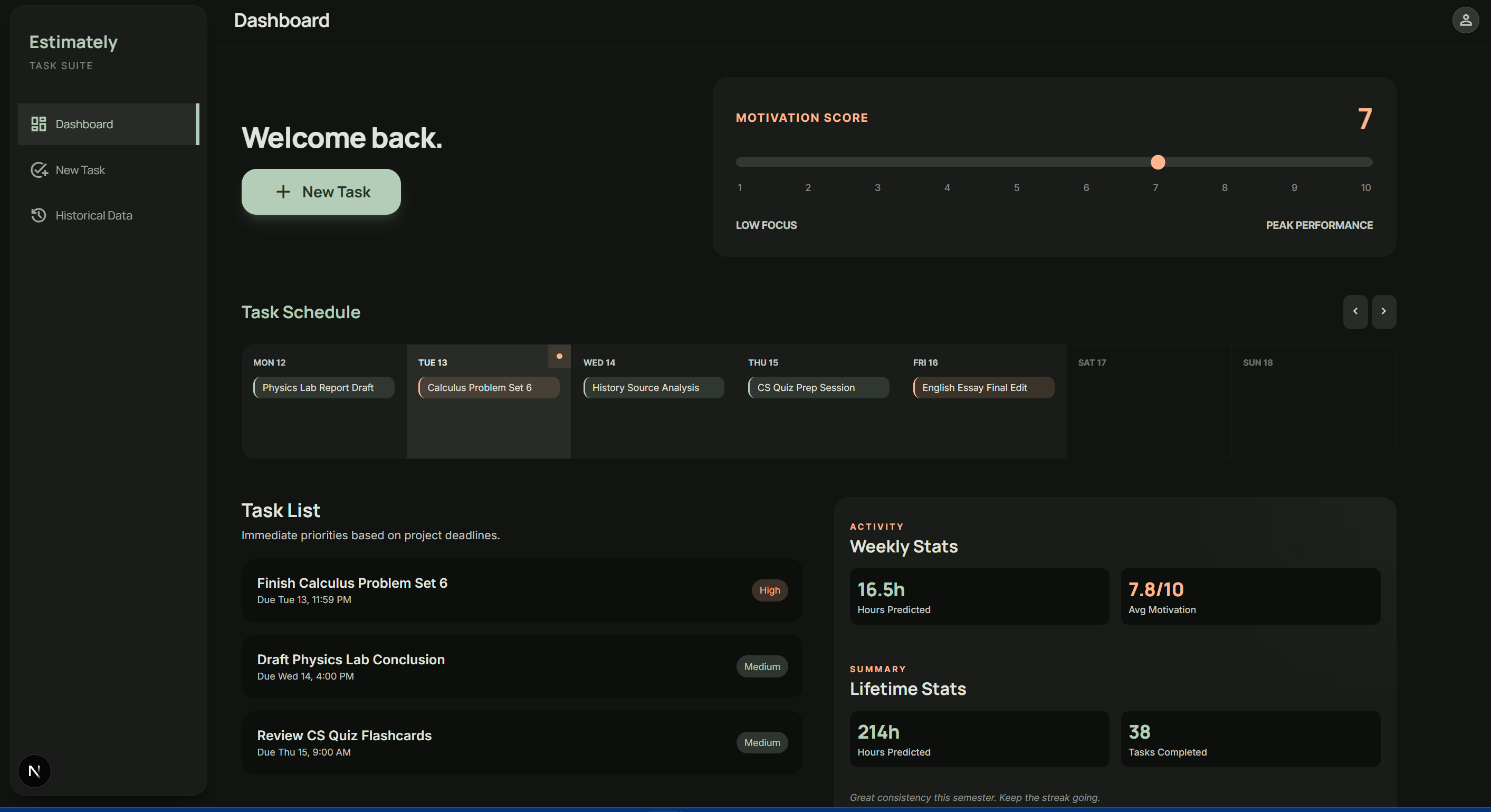Open the Physics Lab Report Draft task
The image size is (1491, 812).
pos(323,387)
